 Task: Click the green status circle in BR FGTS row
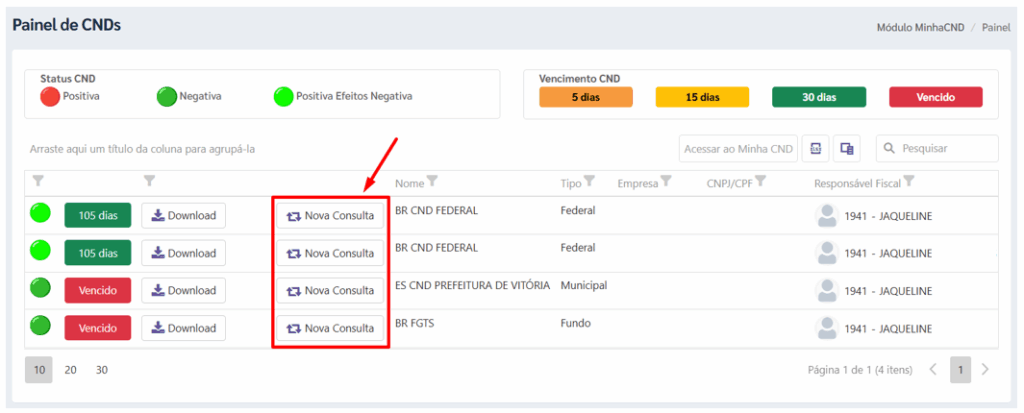(x=41, y=326)
